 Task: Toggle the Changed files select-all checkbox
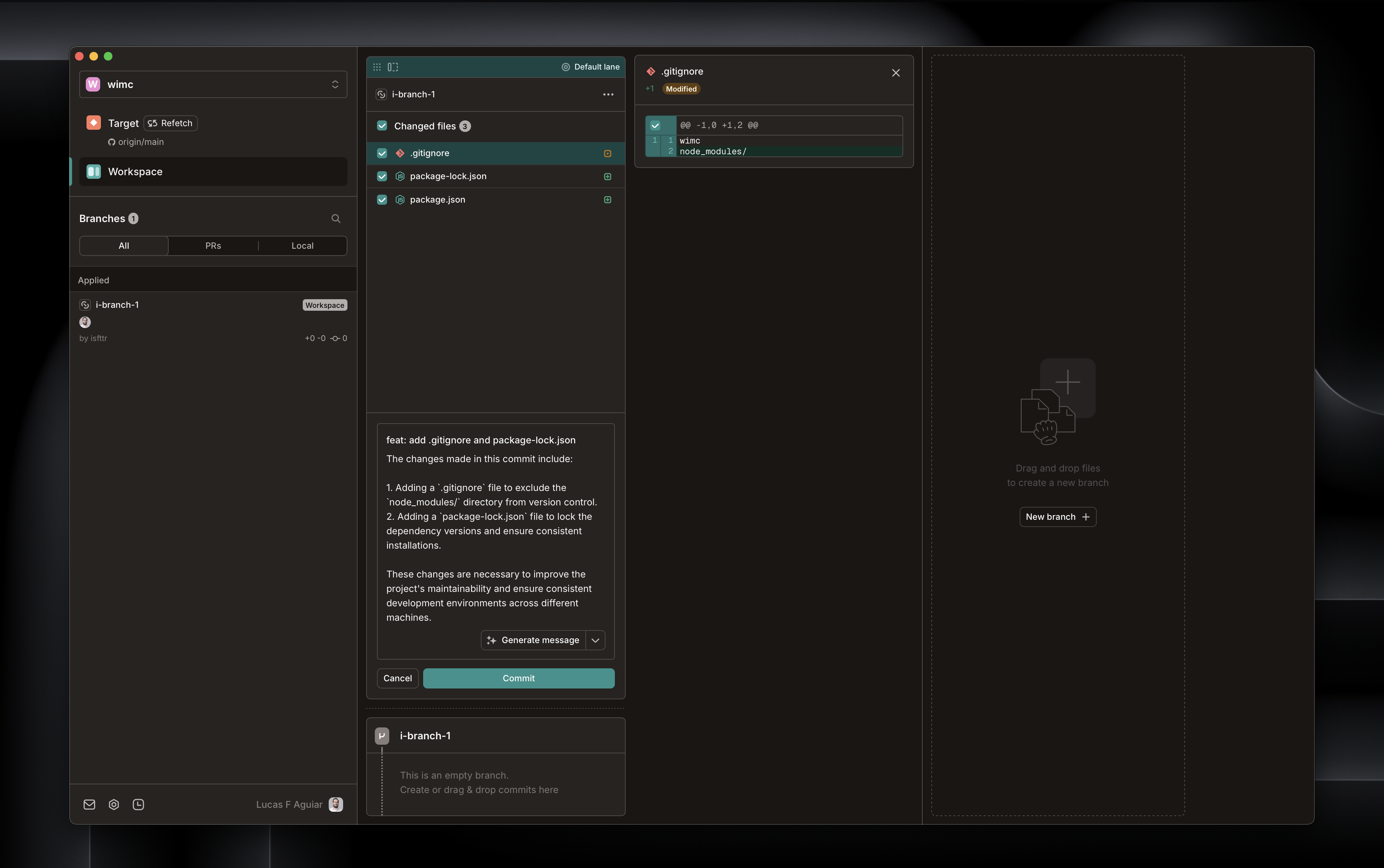pos(382,126)
